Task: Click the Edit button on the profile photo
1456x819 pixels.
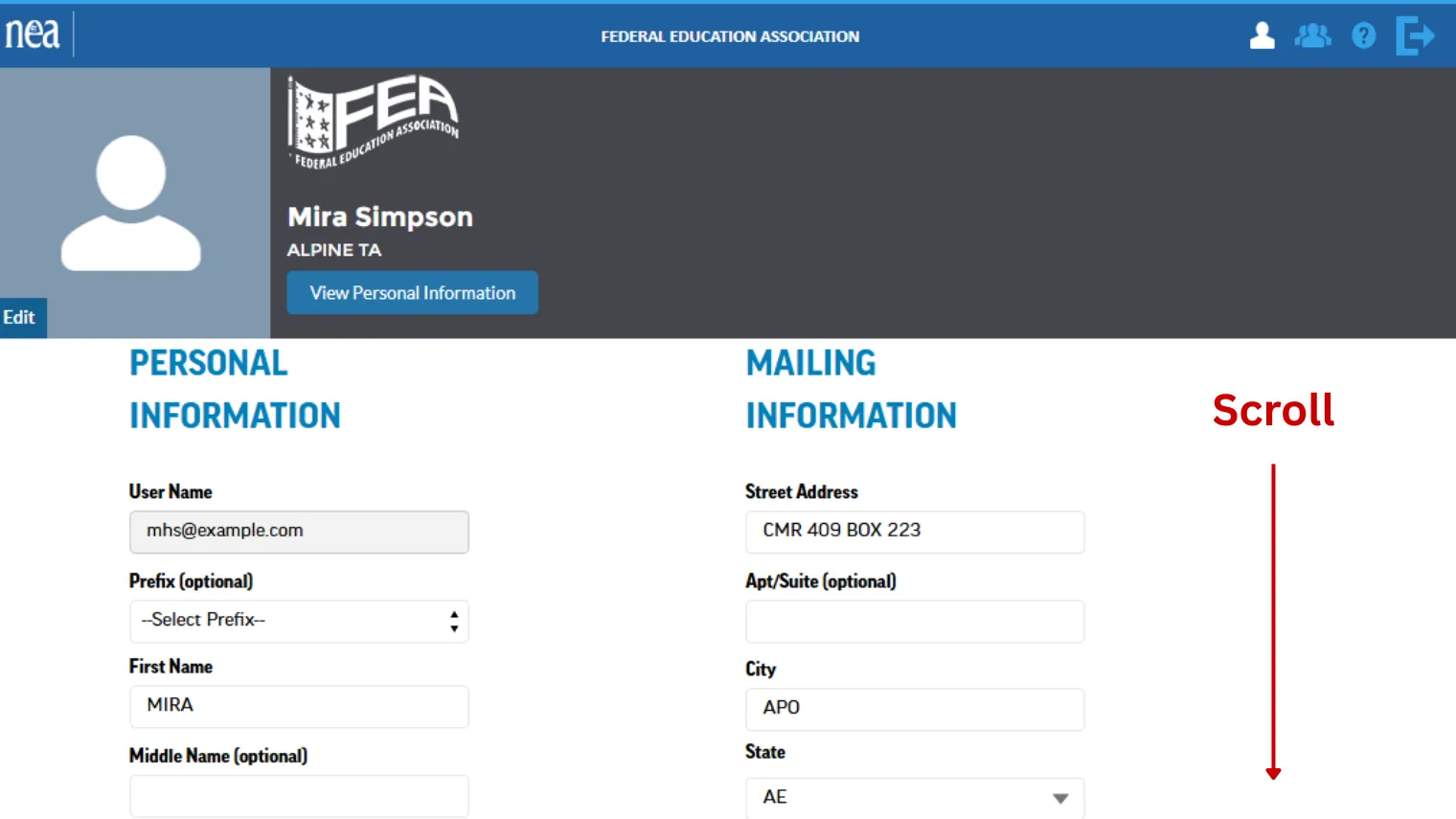Action: [21, 317]
